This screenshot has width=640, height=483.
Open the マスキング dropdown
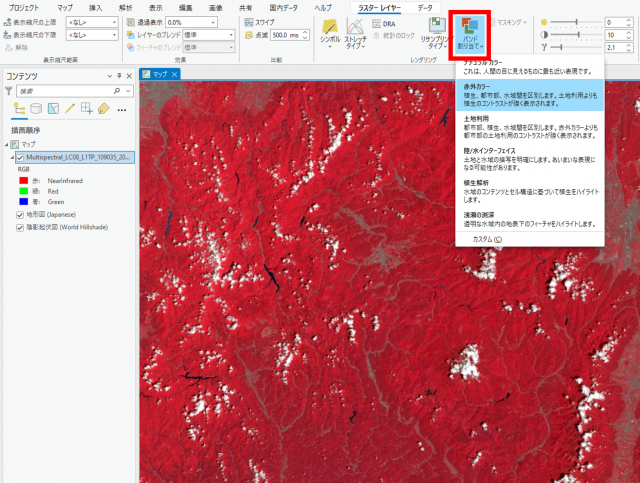[x=509, y=22]
